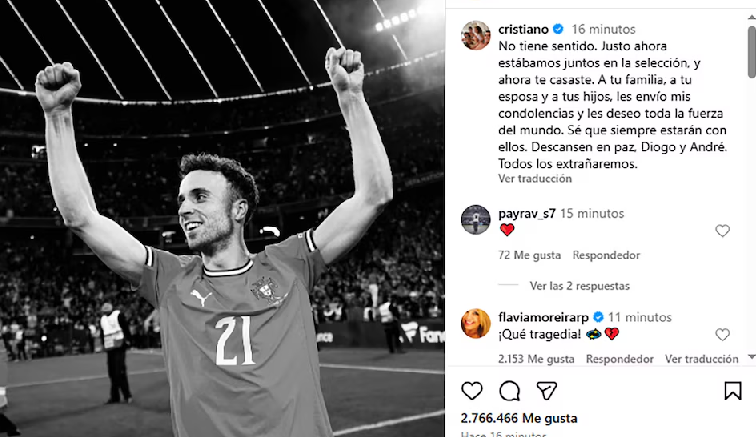Open cristiano's profile avatar
Image resolution: width=756 pixels, height=437 pixels.
coord(475,35)
